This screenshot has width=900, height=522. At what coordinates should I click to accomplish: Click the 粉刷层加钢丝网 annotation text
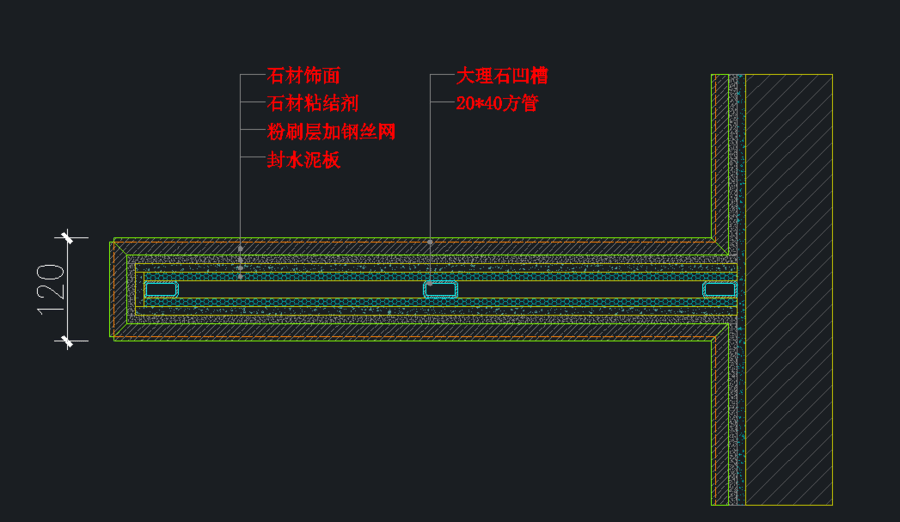(331, 132)
